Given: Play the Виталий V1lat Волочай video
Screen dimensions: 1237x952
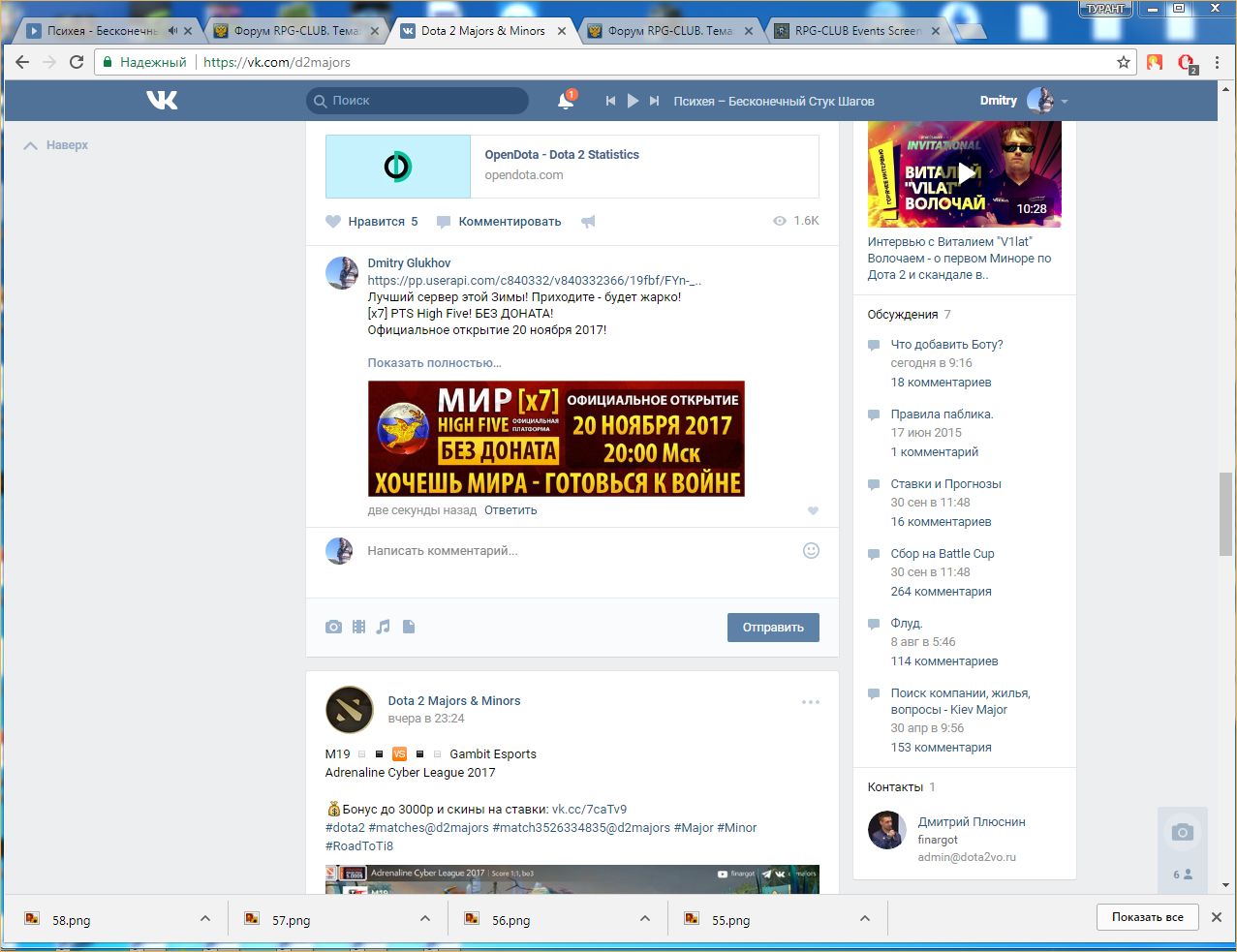Looking at the screenshot, I should pyautogui.click(x=965, y=174).
